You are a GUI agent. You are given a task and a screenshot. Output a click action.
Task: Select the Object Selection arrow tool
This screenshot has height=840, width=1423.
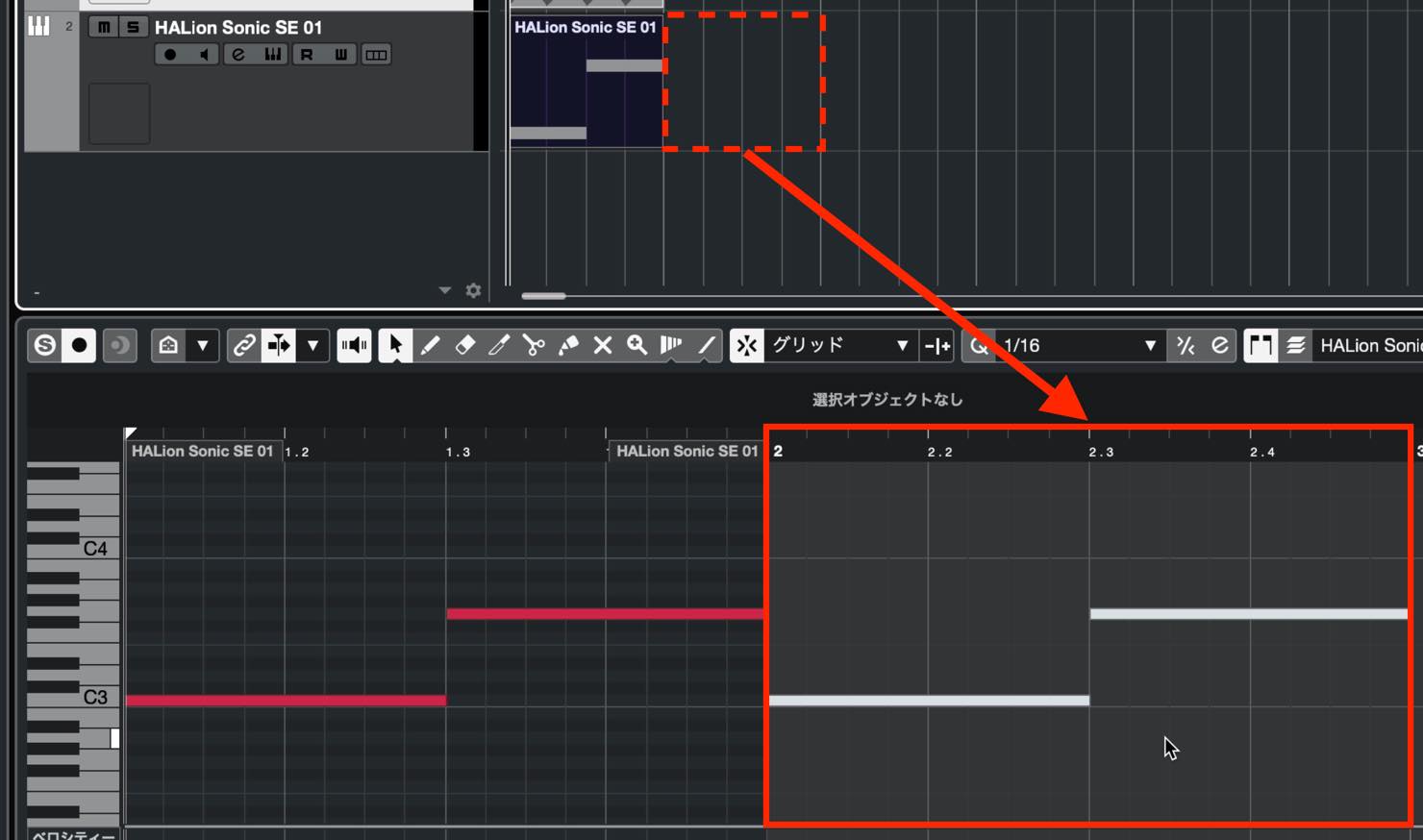[395, 345]
